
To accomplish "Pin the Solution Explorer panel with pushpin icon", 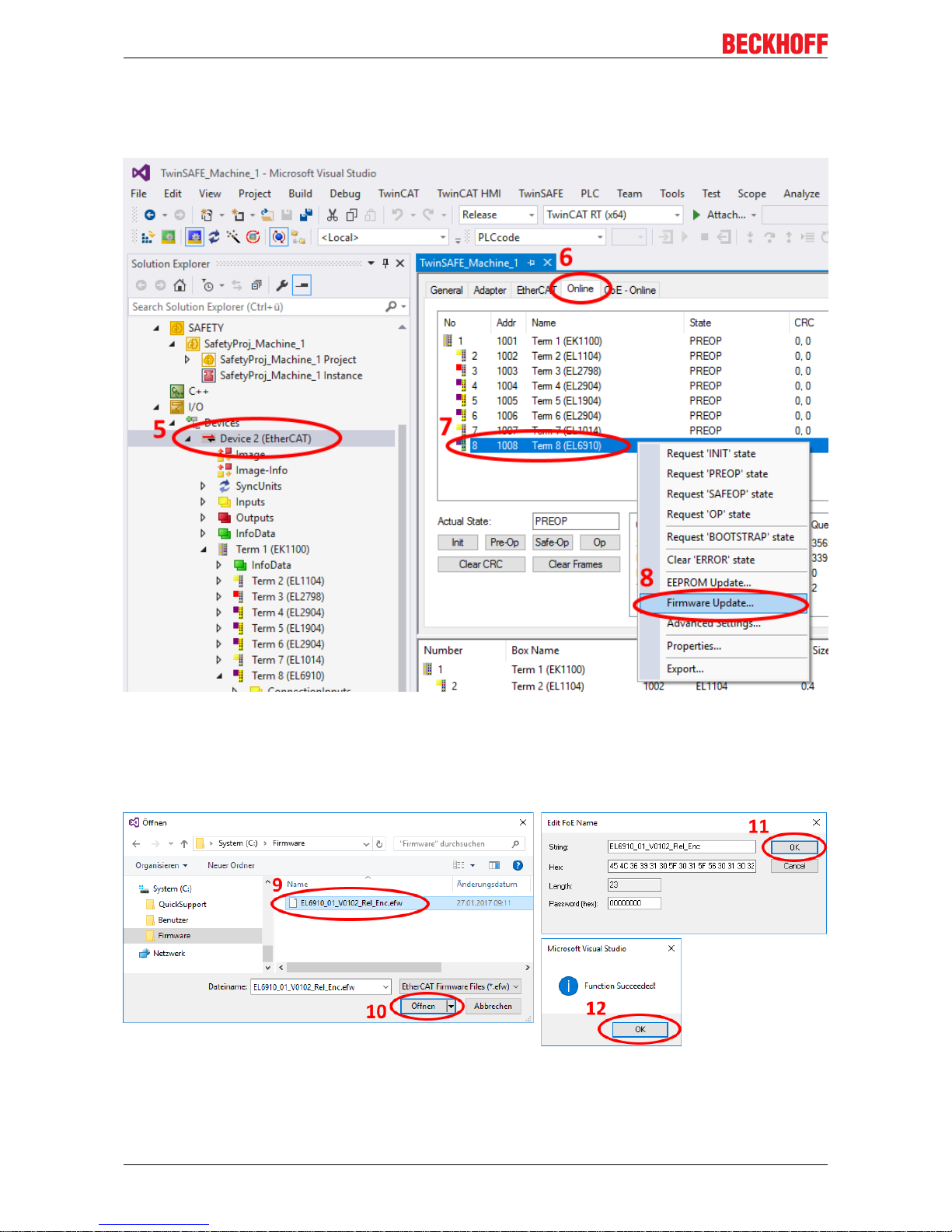I will (385, 264).
